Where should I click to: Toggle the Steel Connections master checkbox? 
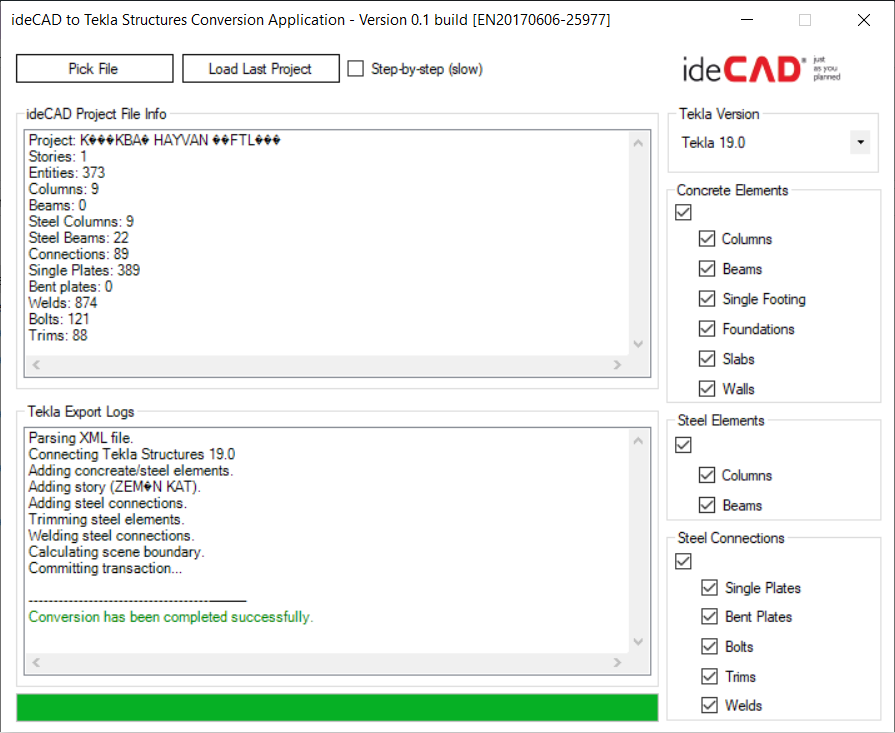tap(683, 561)
